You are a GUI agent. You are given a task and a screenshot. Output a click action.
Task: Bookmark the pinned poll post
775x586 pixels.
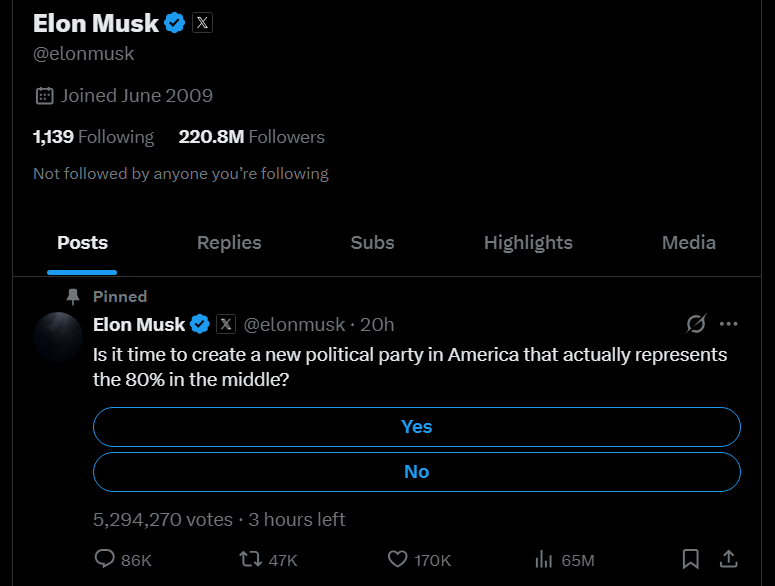click(x=690, y=559)
